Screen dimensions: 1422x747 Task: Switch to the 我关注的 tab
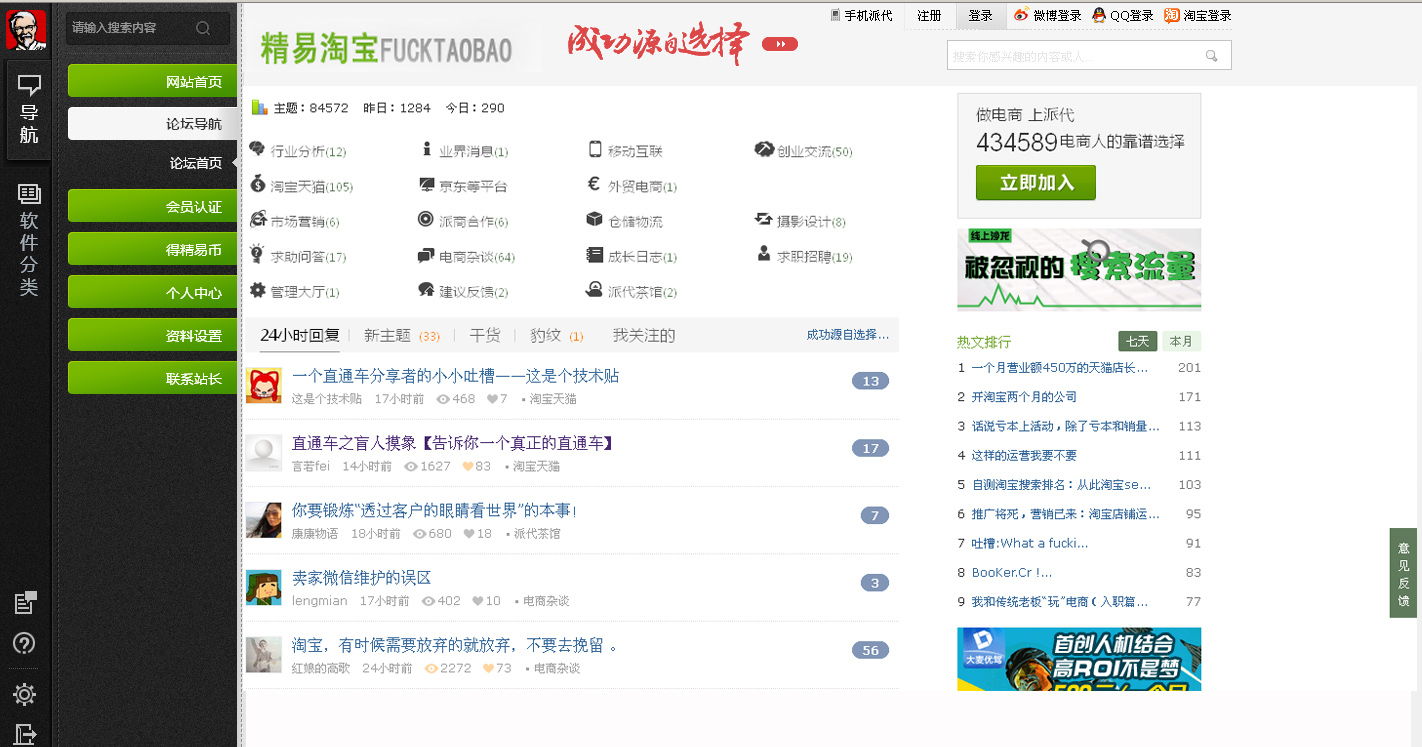pos(644,335)
